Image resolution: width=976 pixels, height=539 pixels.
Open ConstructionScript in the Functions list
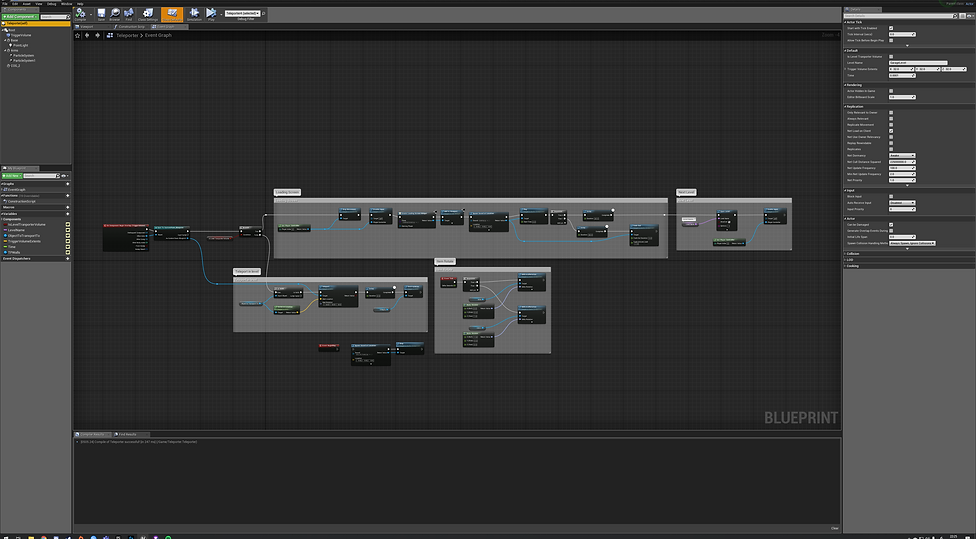tap(21, 202)
